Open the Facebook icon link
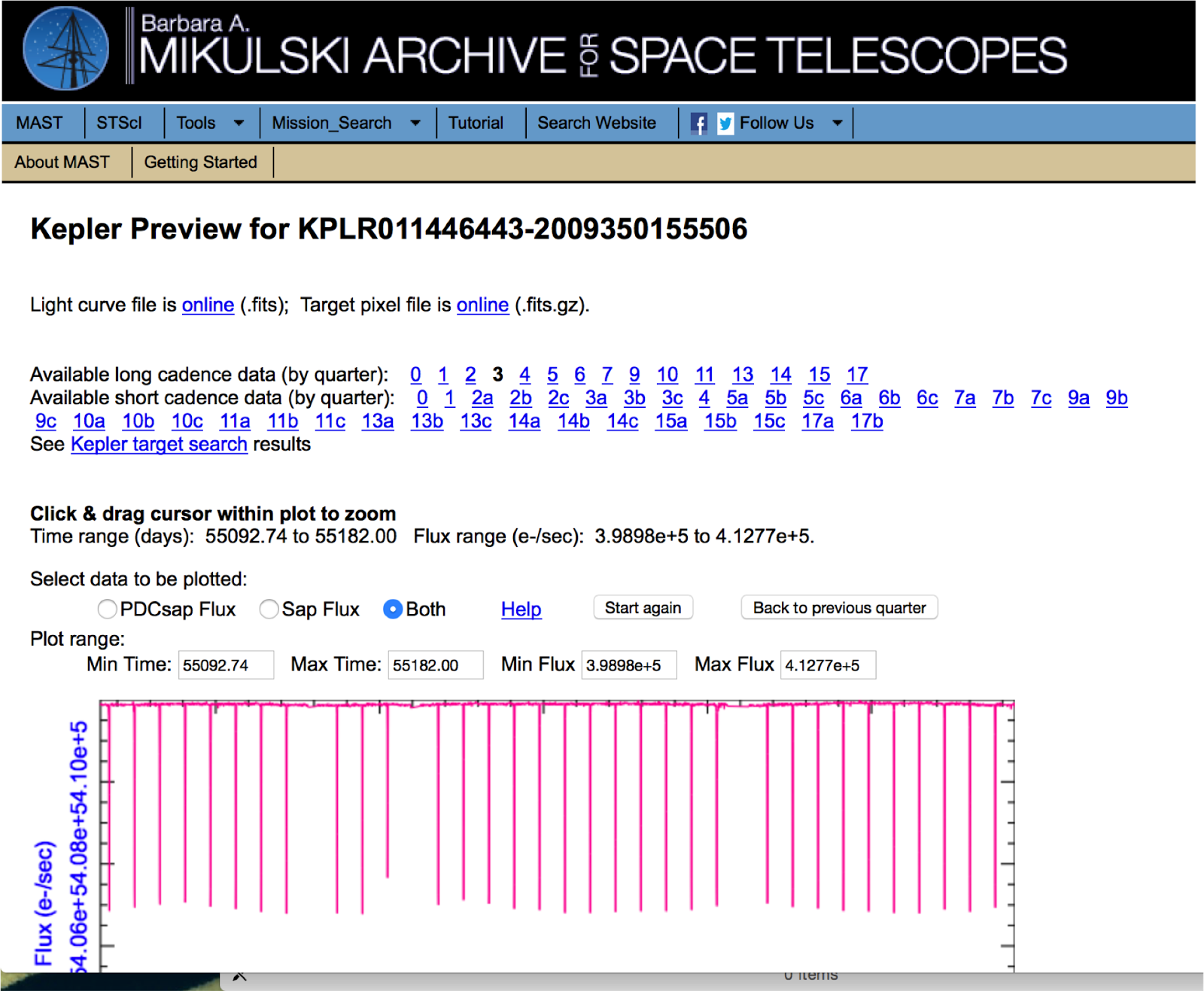Viewport: 1204px width, 991px height. (698, 123)
